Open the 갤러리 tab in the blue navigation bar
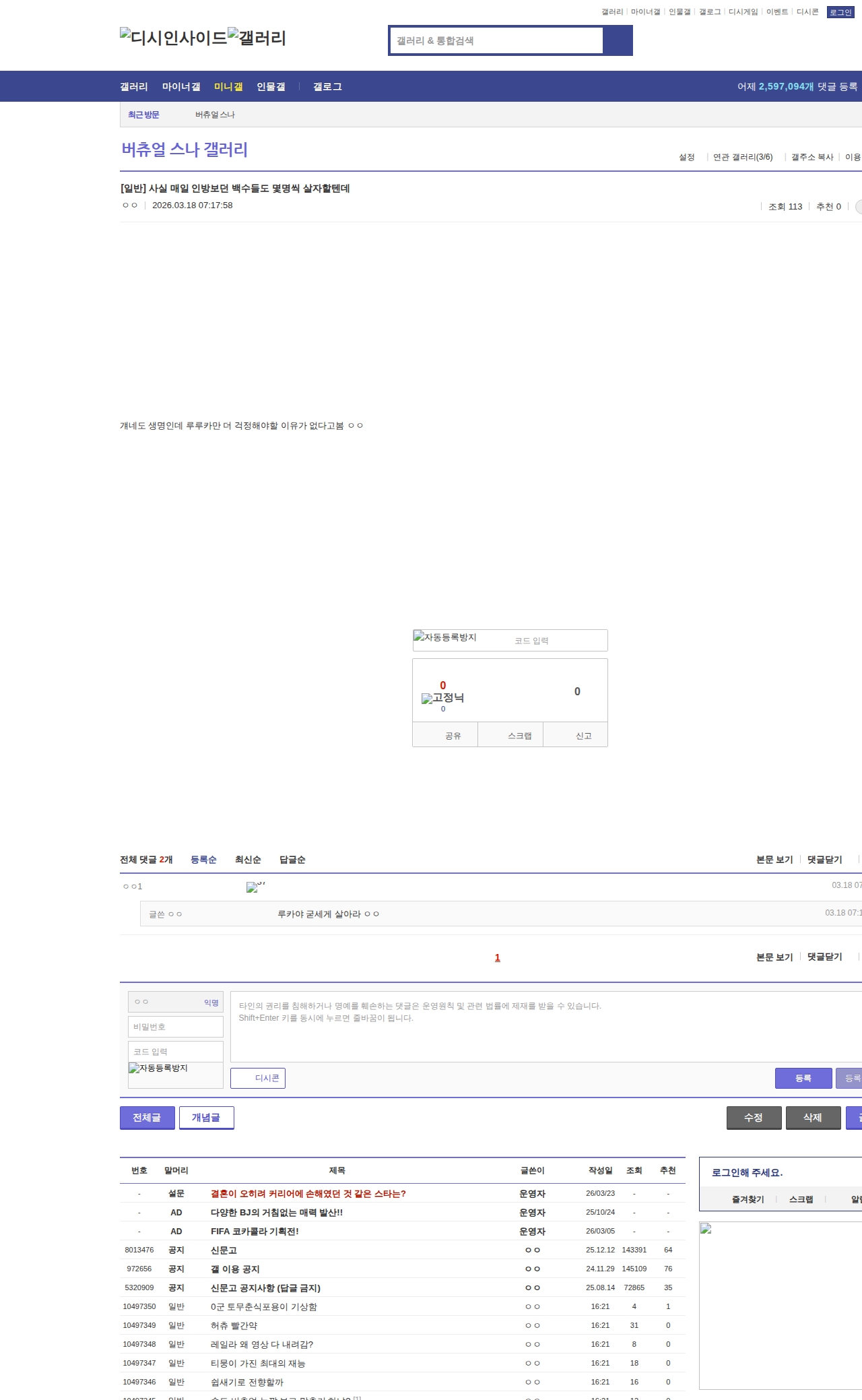 pyautogui.click(x=134, y=86)
